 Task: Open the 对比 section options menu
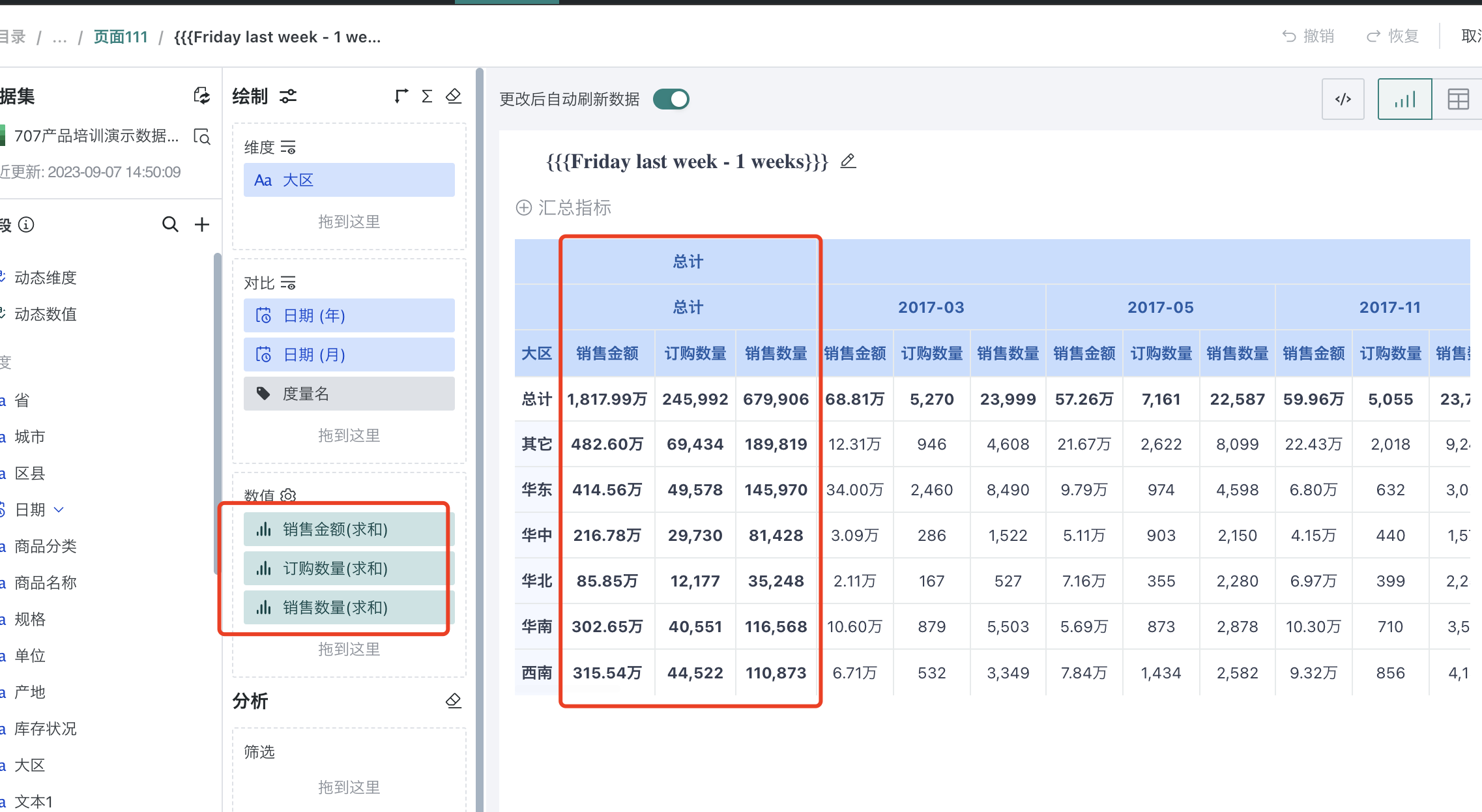coord(288,283)
